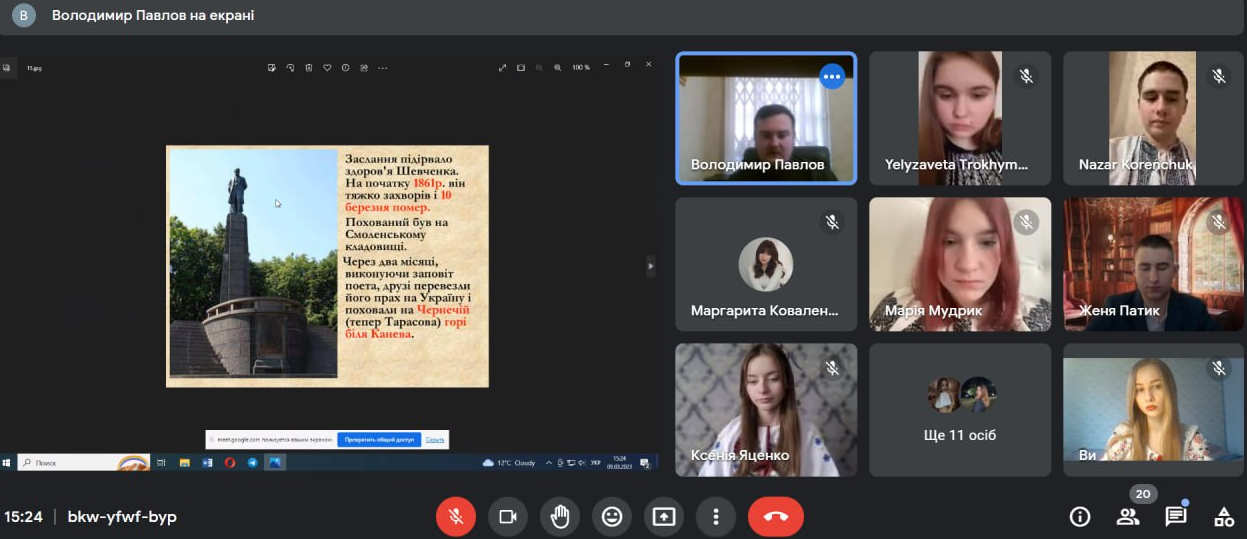The width and height of the screenshot is (1247, 539).
Task: Open the meeting details info icon
Action: 1080,517
